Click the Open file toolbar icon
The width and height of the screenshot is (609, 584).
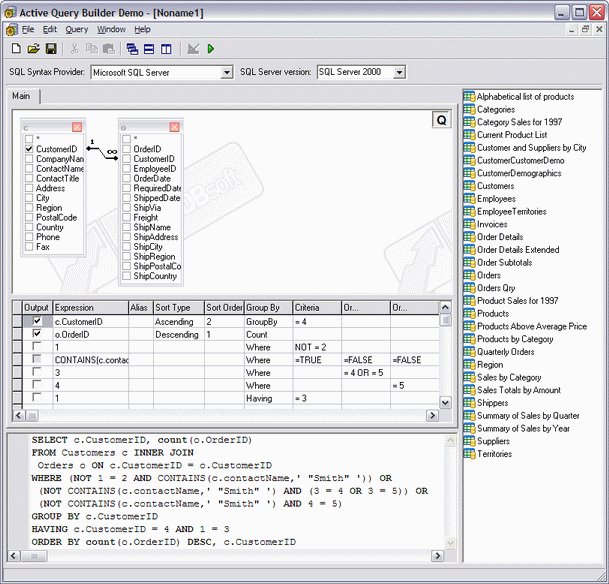(x=34, y=49)
